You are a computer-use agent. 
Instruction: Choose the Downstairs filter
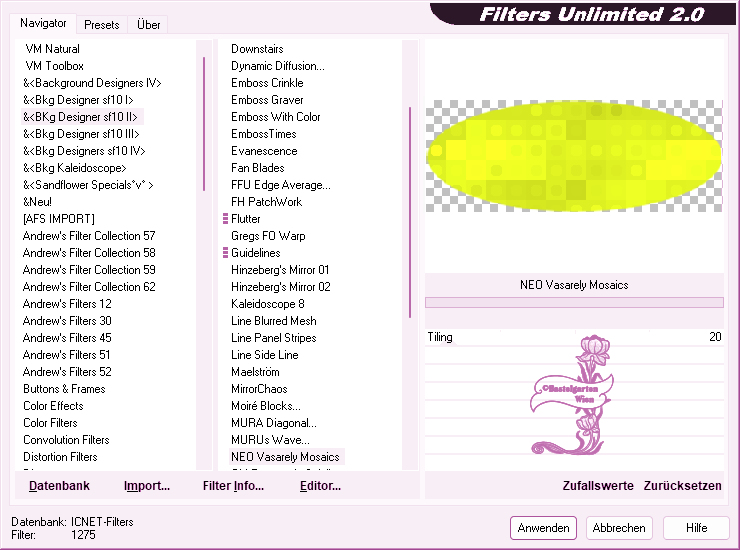pyautogui.click(x=257, y=49)
